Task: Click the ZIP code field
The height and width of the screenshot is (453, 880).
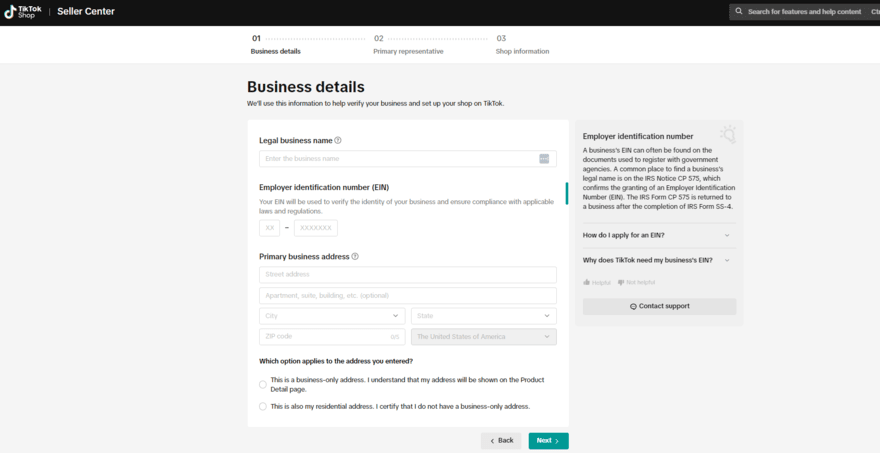Action: 332,337
